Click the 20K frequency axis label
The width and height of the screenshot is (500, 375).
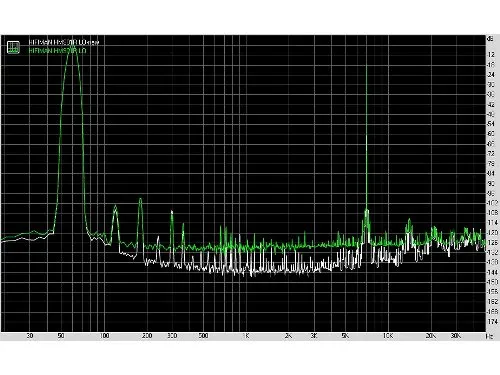pyautogui.click(x=431, y=336)
